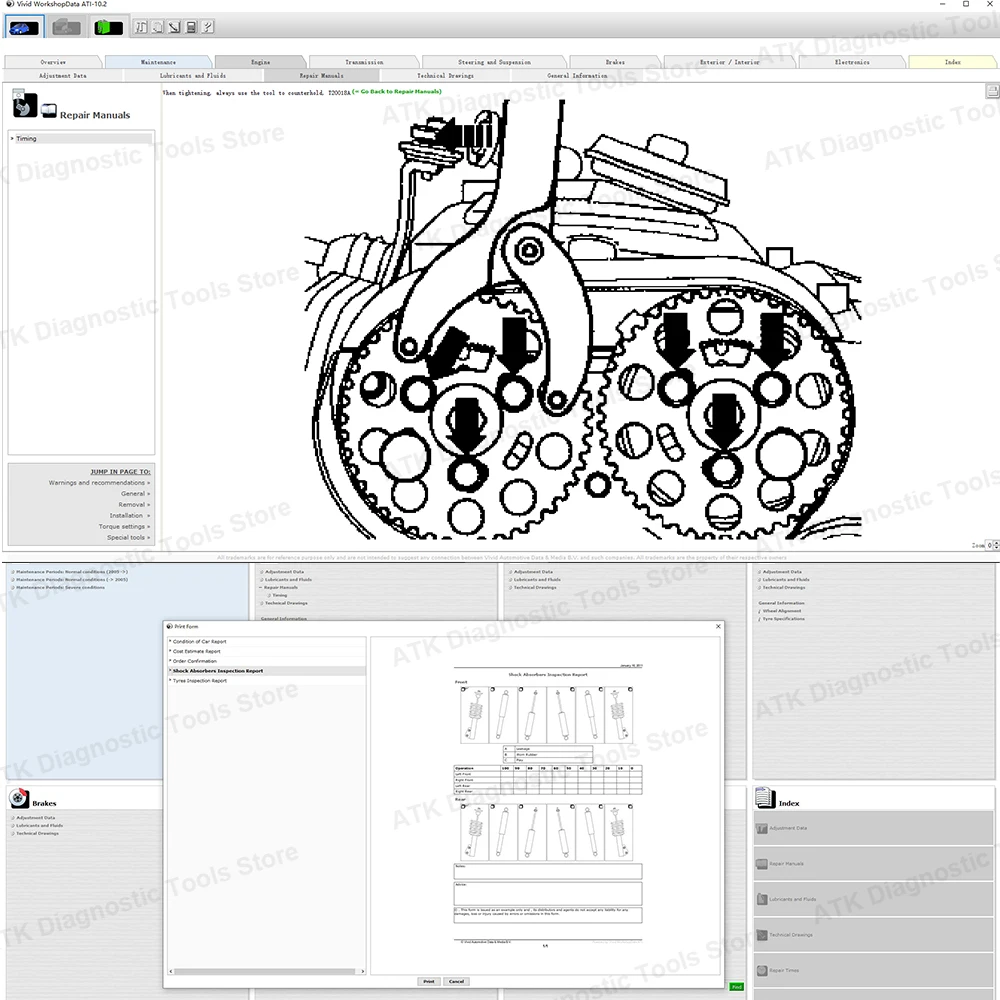Switch to the Maintenance tab
The height and width of the screenshot is (1000, 1000).
pos(158,62)
